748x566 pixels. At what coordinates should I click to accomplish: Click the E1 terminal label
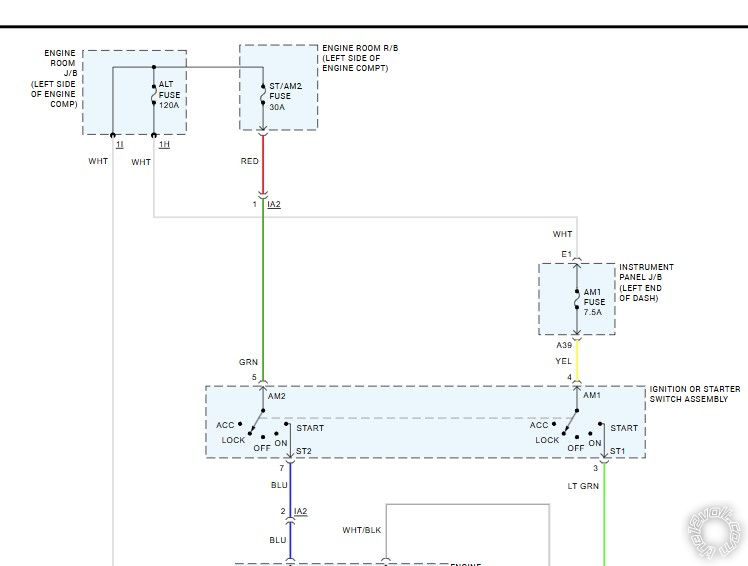click(566, 254)
